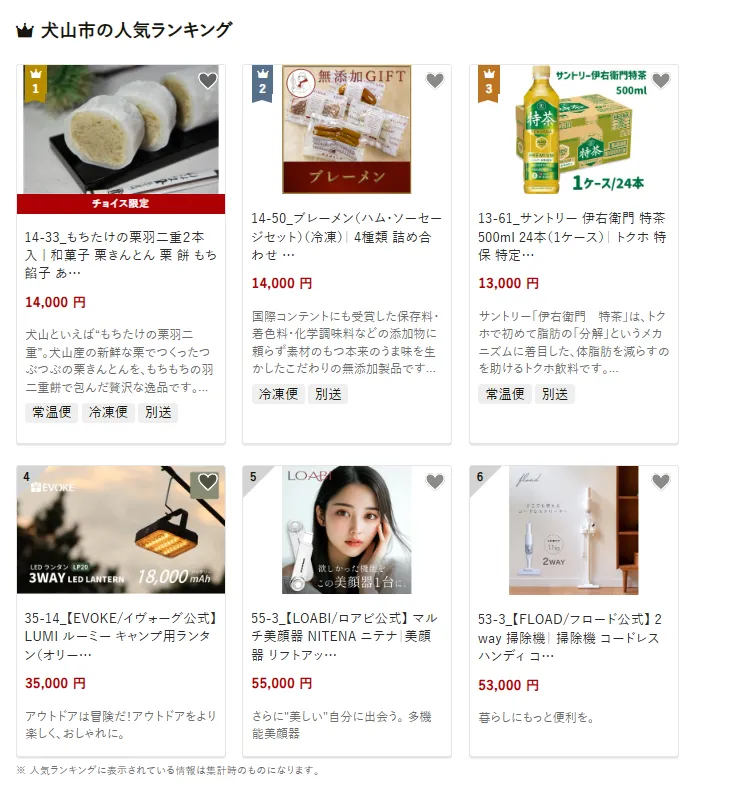Favorite the FLOAD 2way vacuum cleaner

point(661,482)
